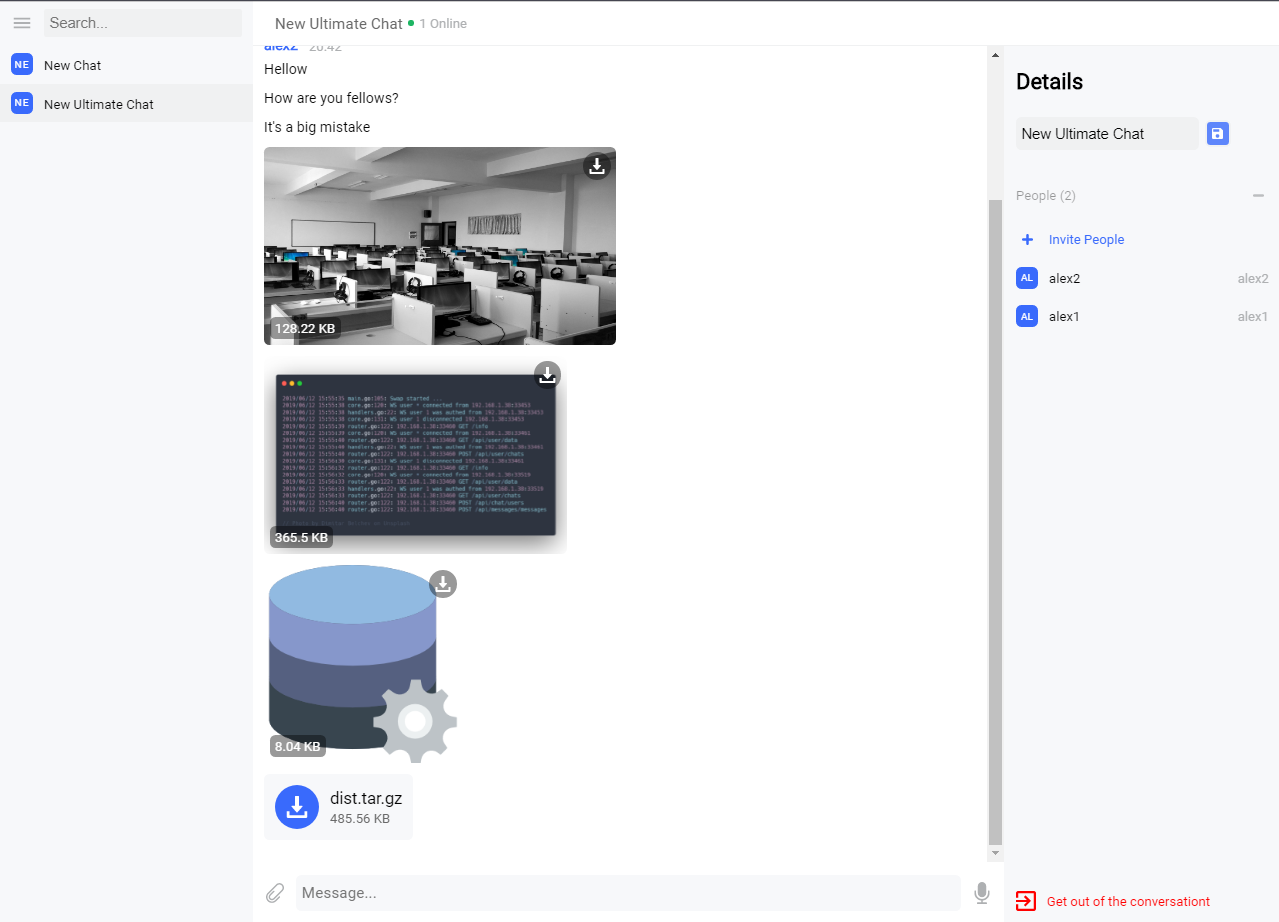Download the dist.tar.gz file

coord(297,807)
